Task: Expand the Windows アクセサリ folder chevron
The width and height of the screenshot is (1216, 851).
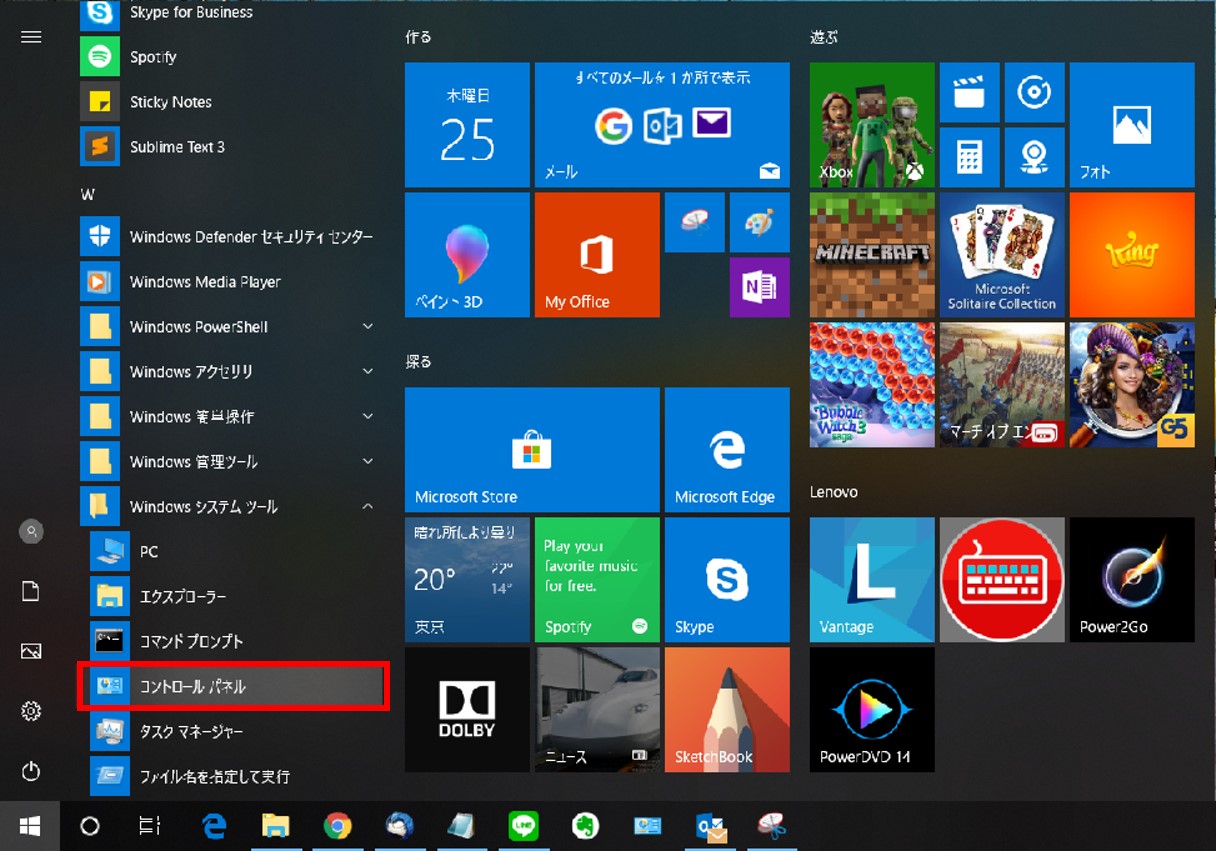Action: [368, 372]
